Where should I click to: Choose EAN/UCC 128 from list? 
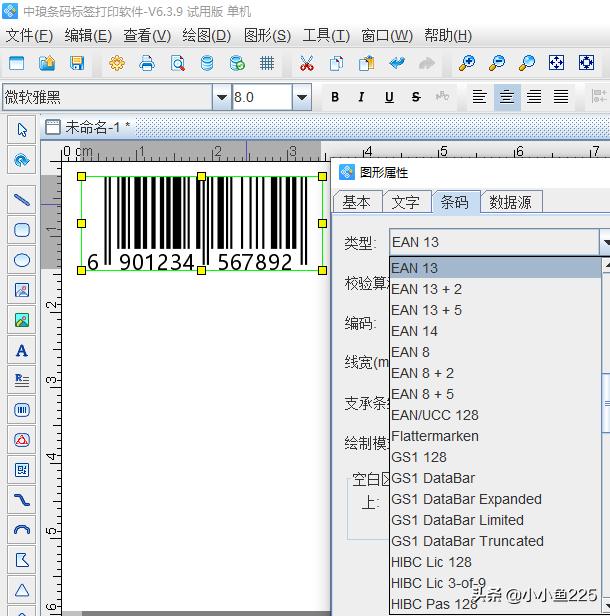coord(496,415)
